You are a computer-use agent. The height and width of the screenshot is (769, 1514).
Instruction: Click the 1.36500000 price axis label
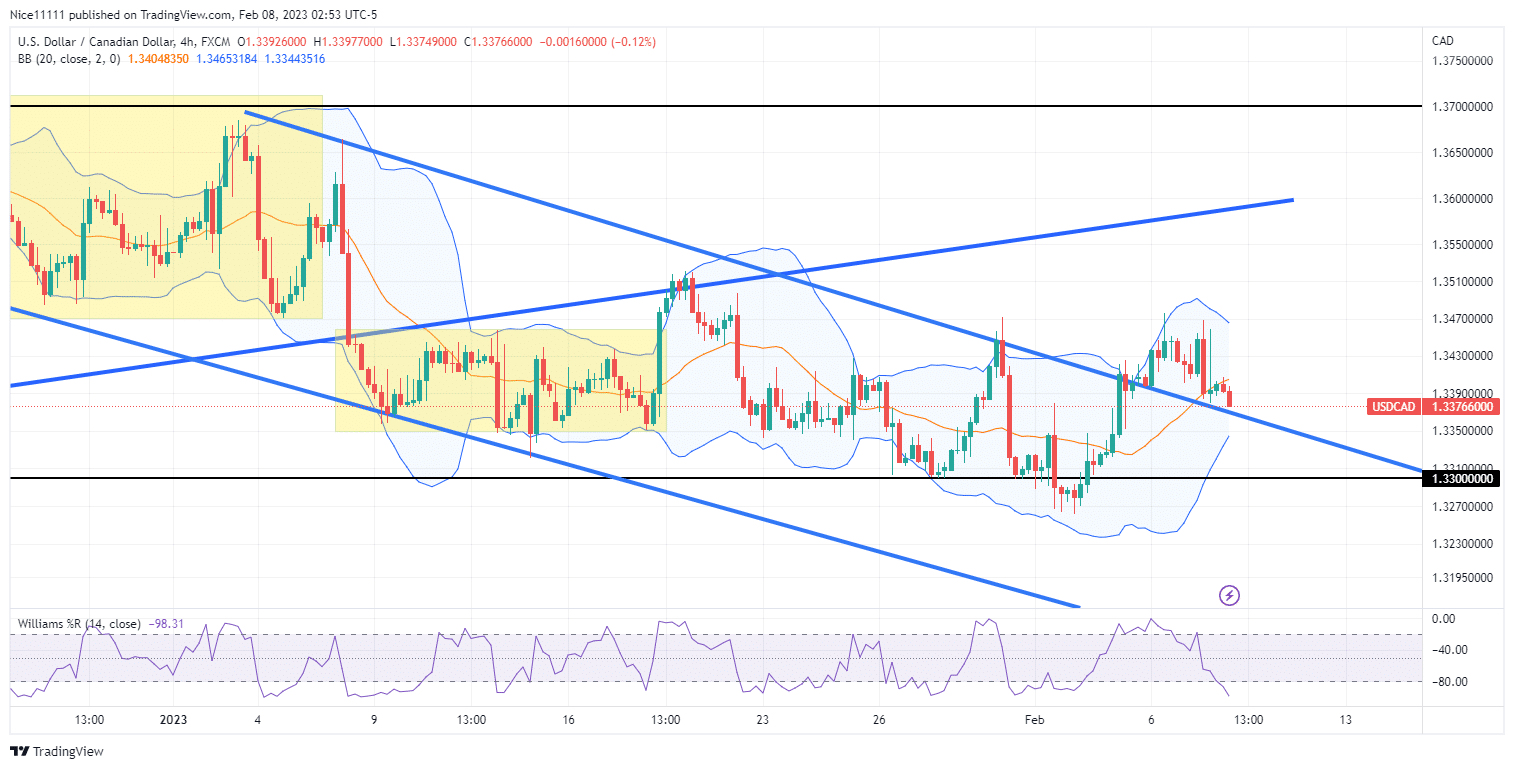[x=1462, y=152]
